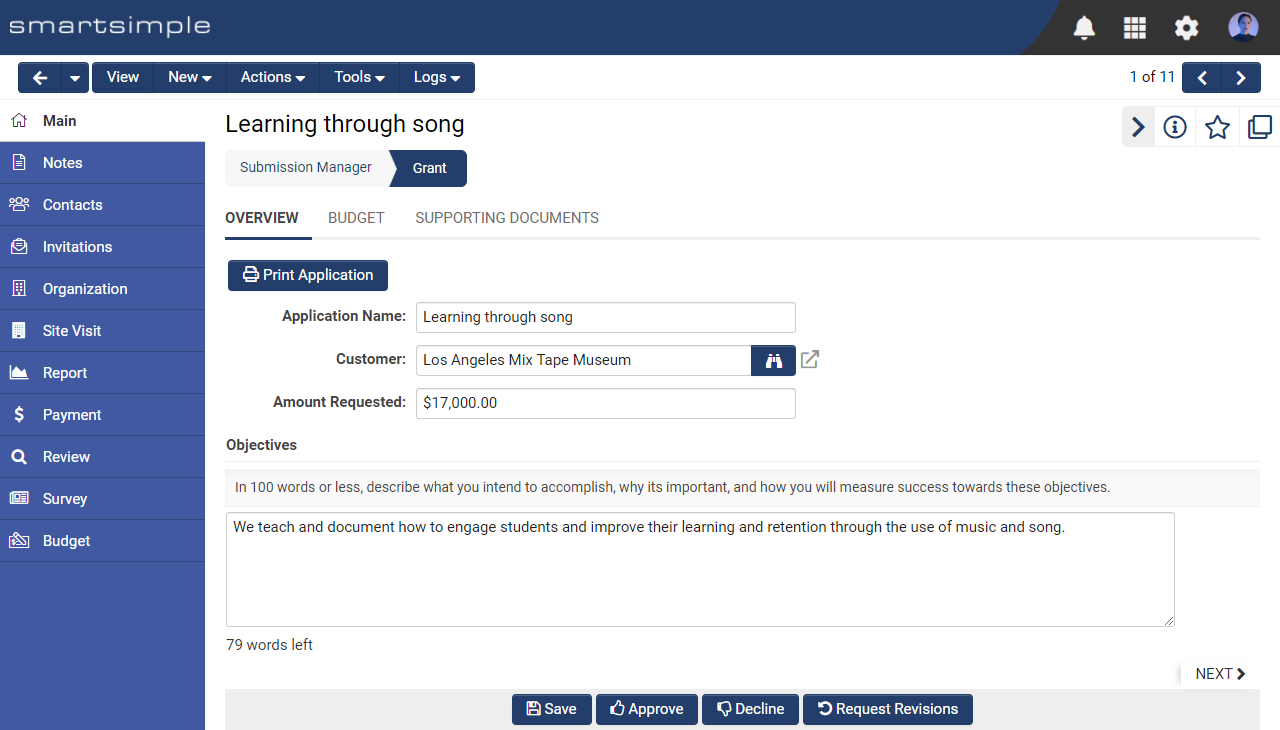The height and width of the screenshot is (730, 1280).
Task: Expand the right side panel chevron
Action: coord(1138,127)
